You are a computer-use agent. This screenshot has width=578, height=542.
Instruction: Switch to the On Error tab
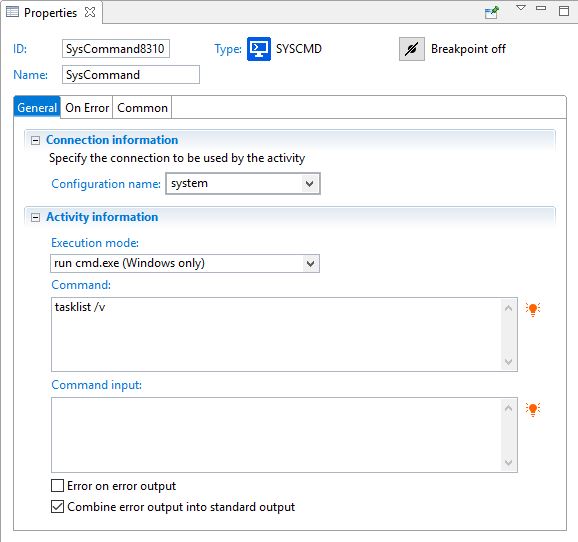coord(87,108)
